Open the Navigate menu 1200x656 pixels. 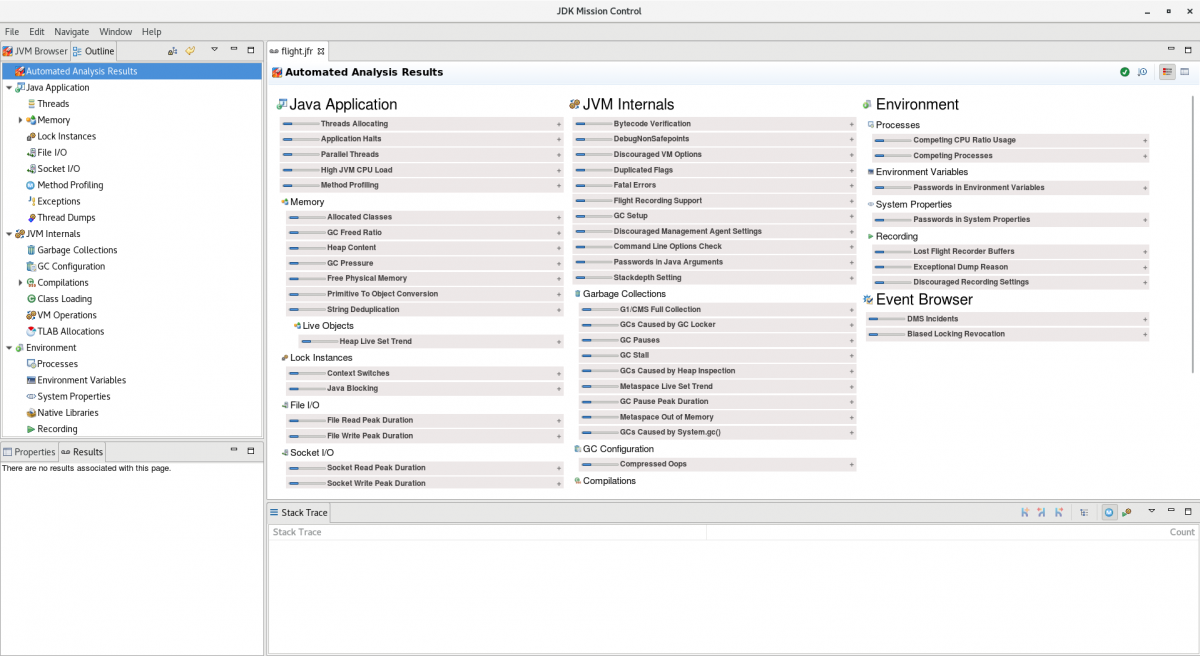(x=72, y=31)
